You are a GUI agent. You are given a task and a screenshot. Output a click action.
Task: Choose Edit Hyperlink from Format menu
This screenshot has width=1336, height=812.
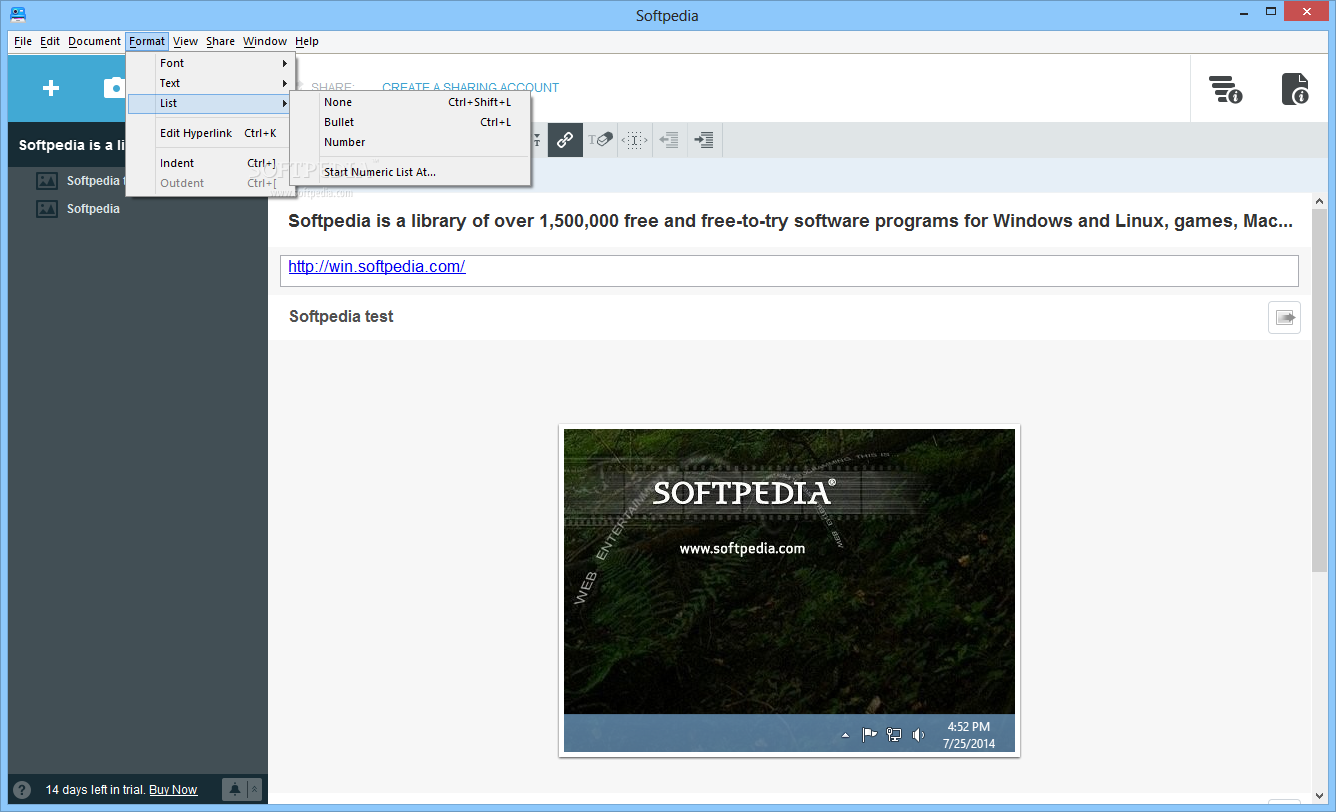(211, 133)
